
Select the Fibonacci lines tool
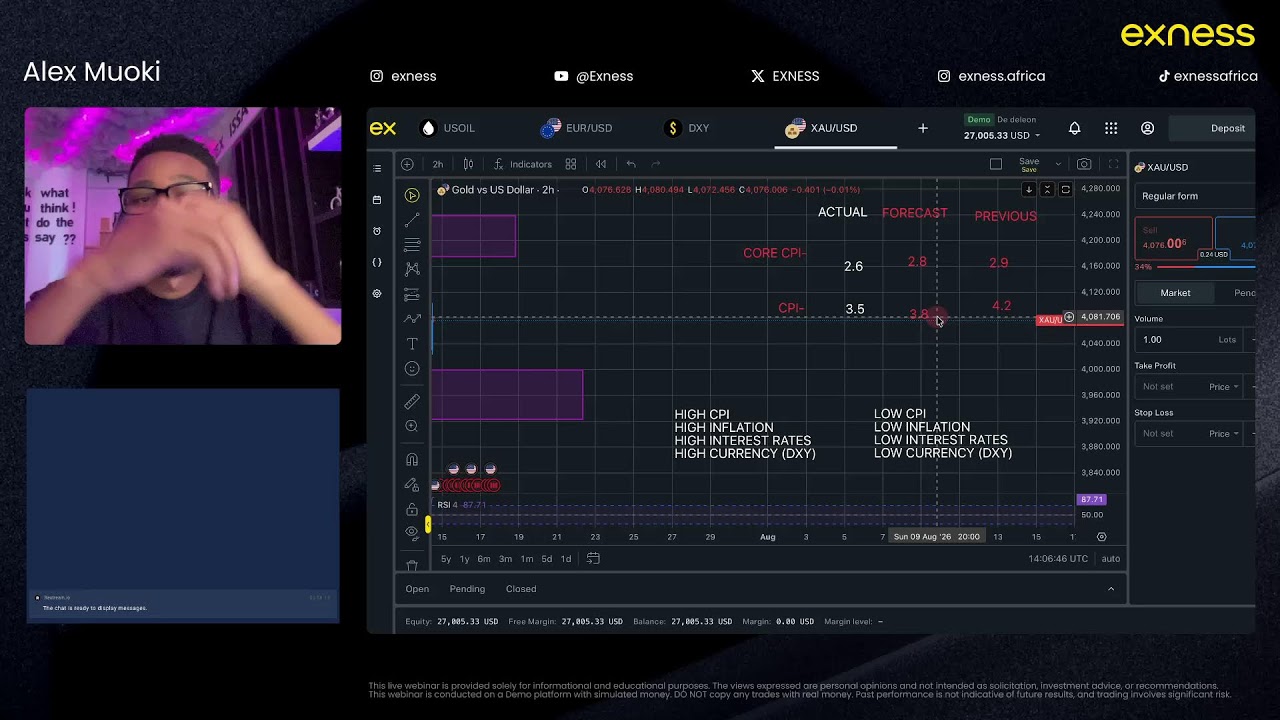coord(412,245)
